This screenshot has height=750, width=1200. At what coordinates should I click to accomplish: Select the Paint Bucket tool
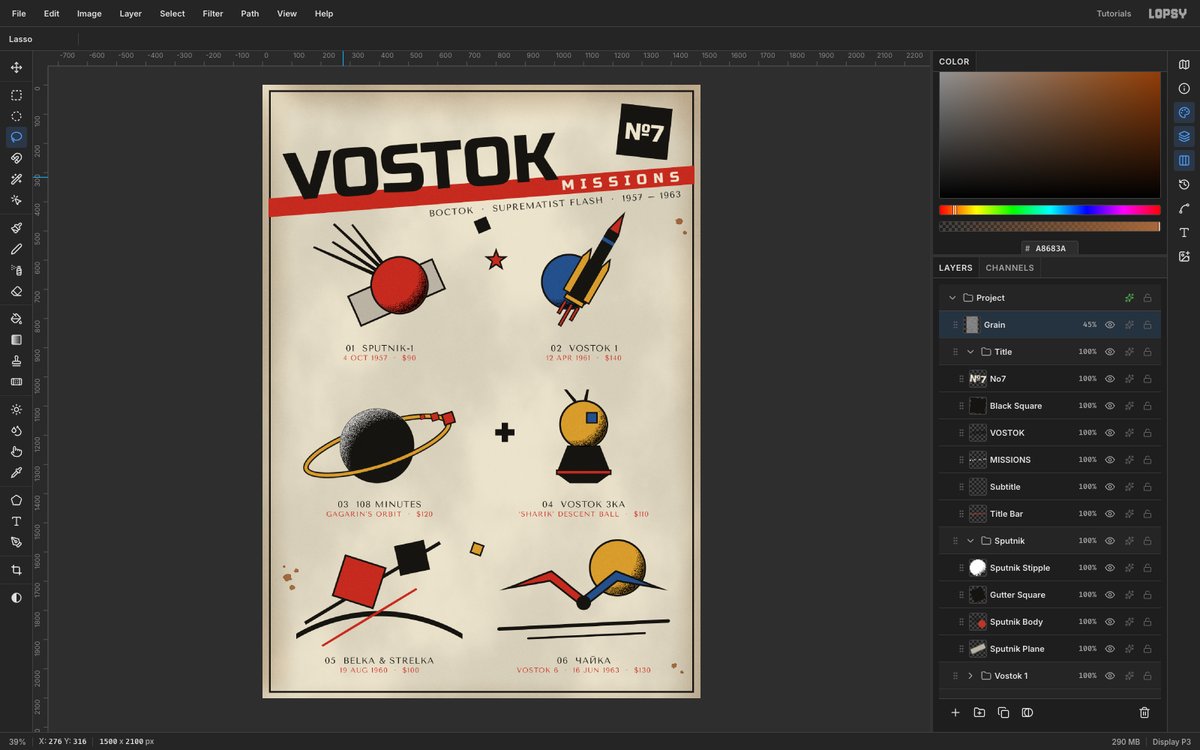coord(16,318)
